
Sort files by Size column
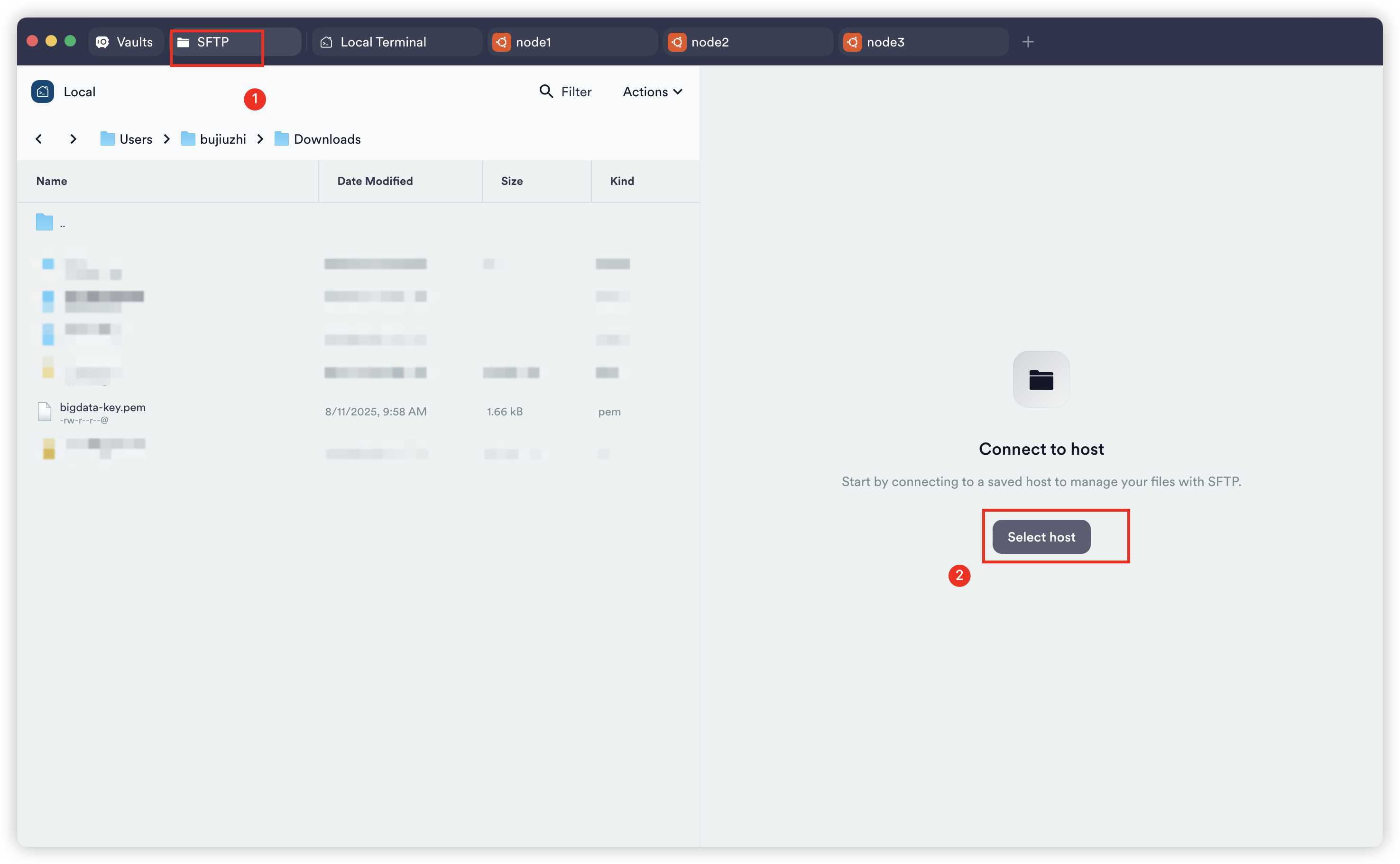tap(511, 181)
